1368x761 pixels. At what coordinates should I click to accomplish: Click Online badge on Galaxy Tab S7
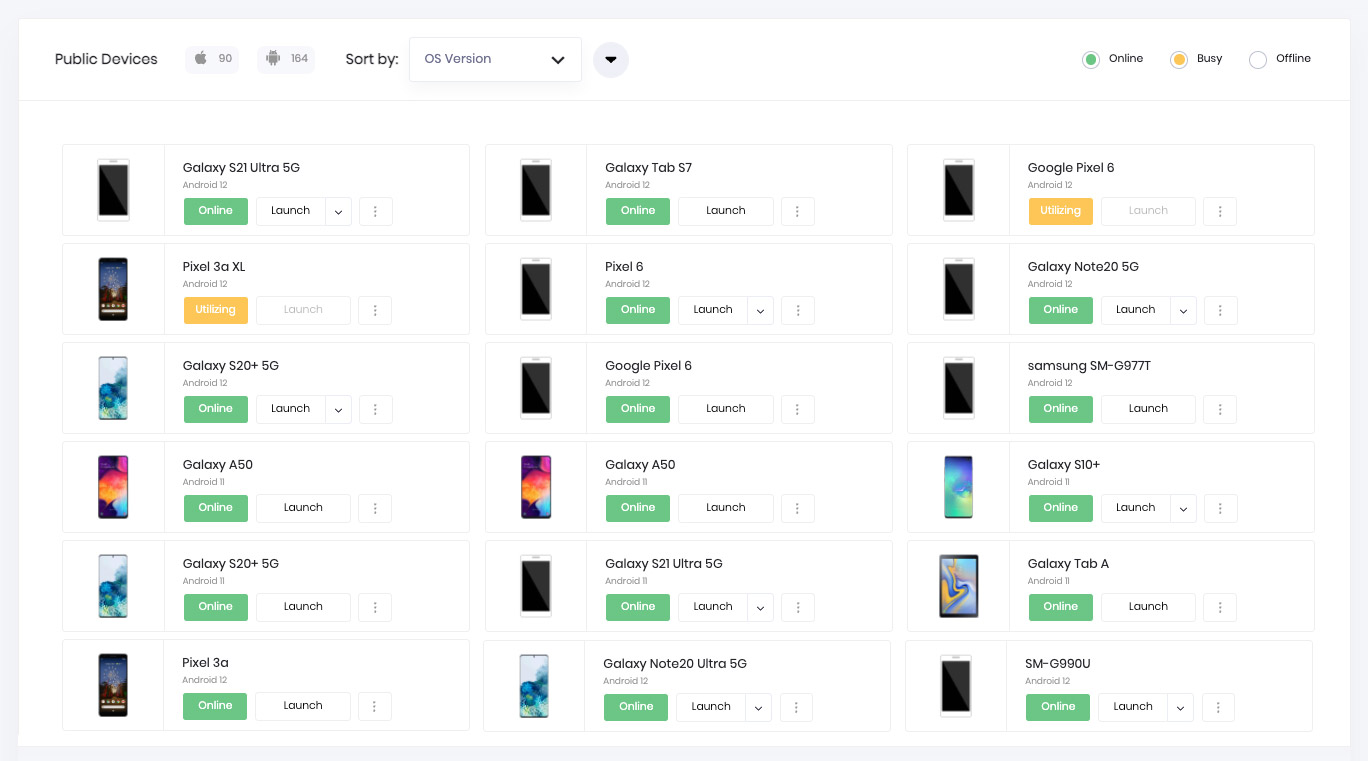point(638,211)
